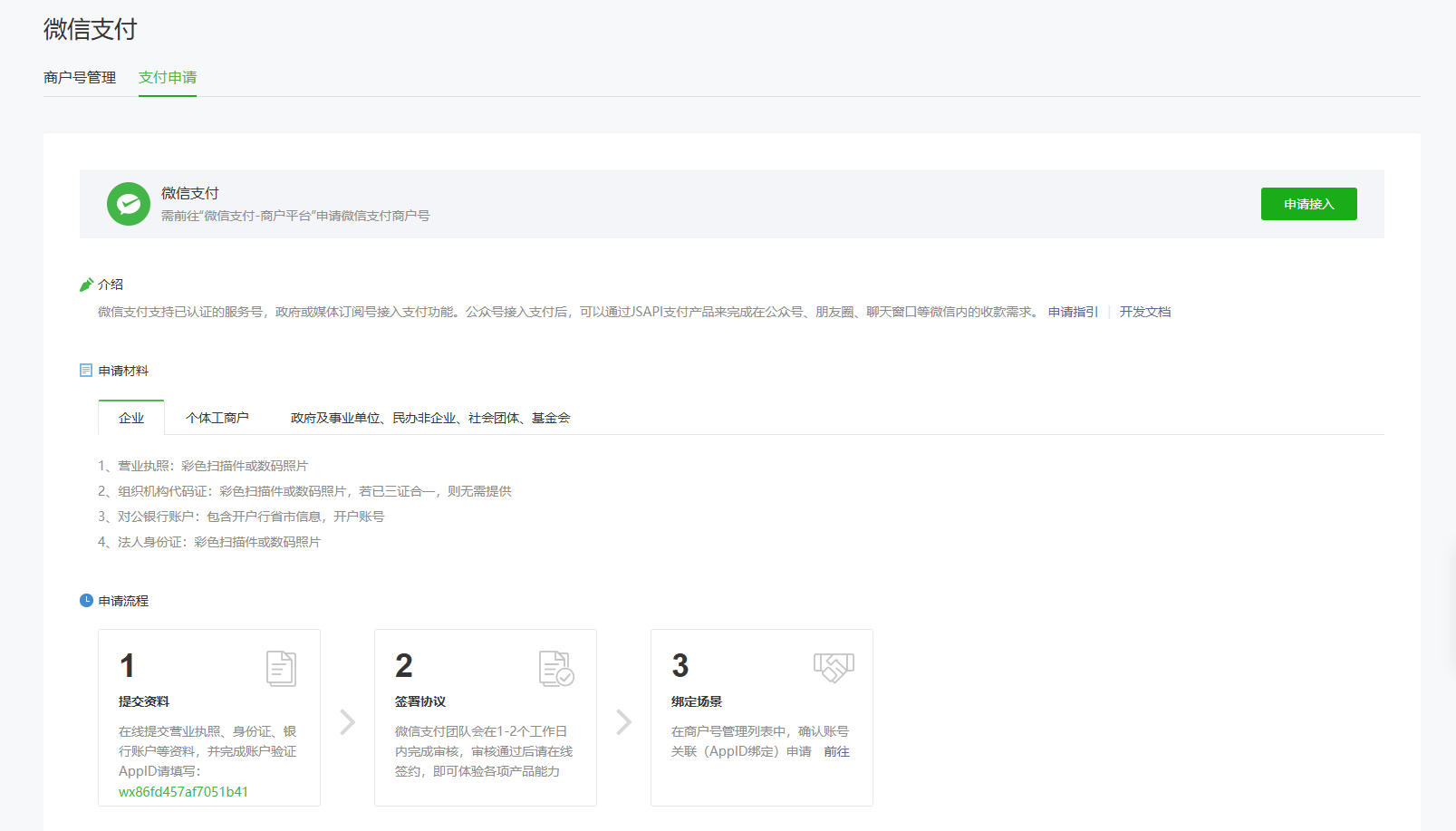Viewport: 1456px width, 831px height.
Task: Select the 企业 materials tab
Action: [x=131, y=418]
